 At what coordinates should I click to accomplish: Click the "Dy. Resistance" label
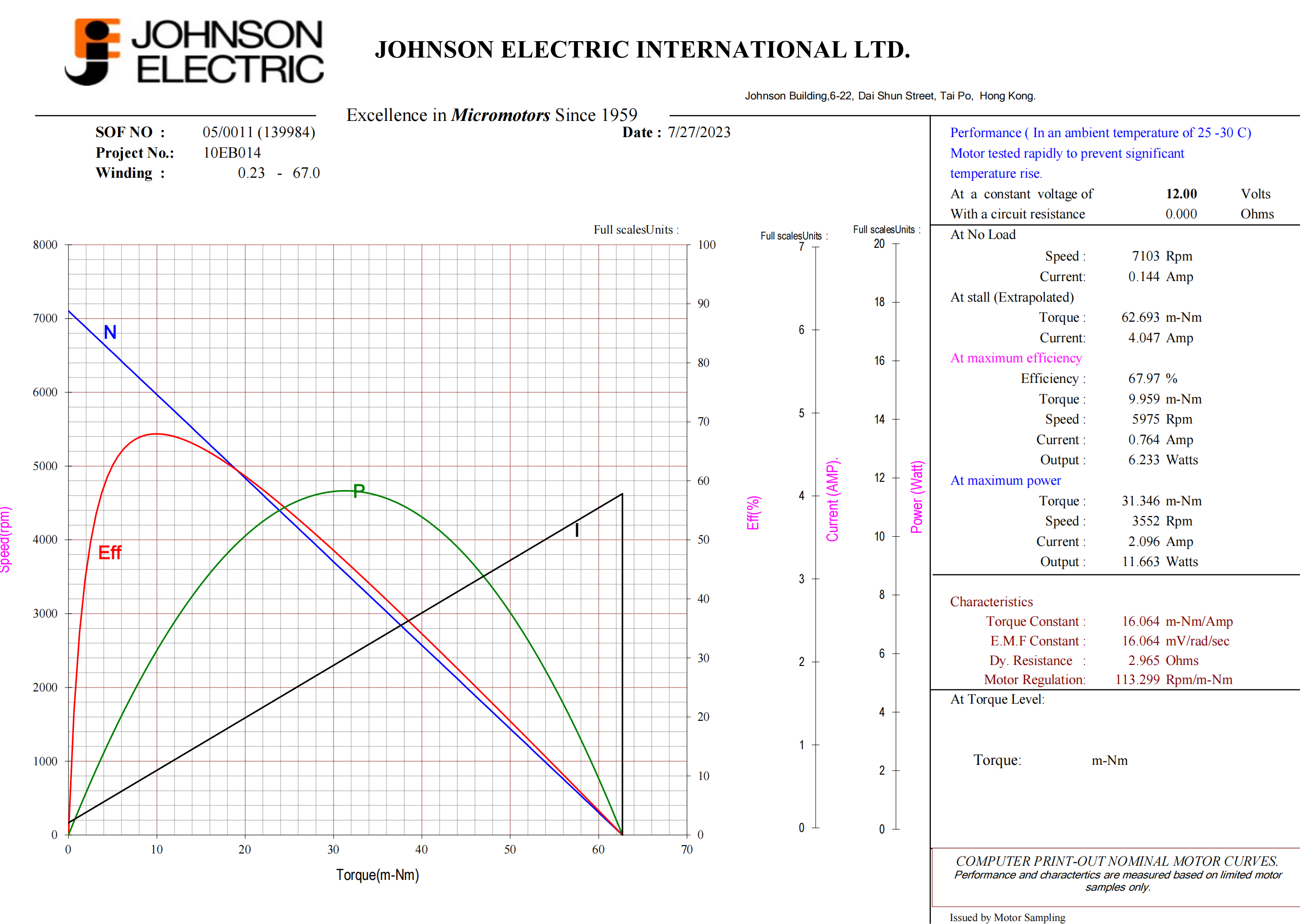pyautogui.click(x=1031, y=661)
